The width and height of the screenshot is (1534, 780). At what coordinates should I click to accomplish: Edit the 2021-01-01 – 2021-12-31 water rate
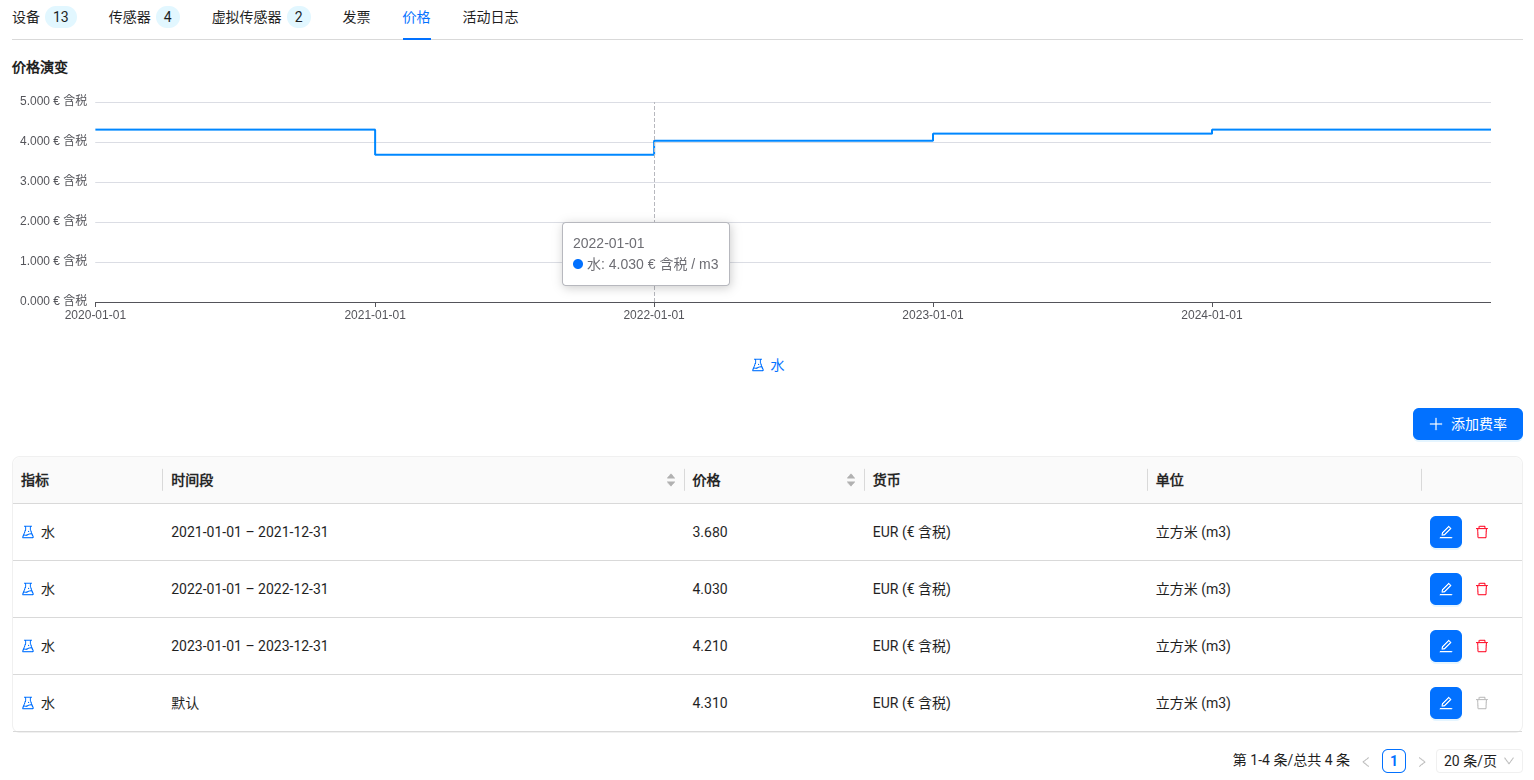point(1445,532)
